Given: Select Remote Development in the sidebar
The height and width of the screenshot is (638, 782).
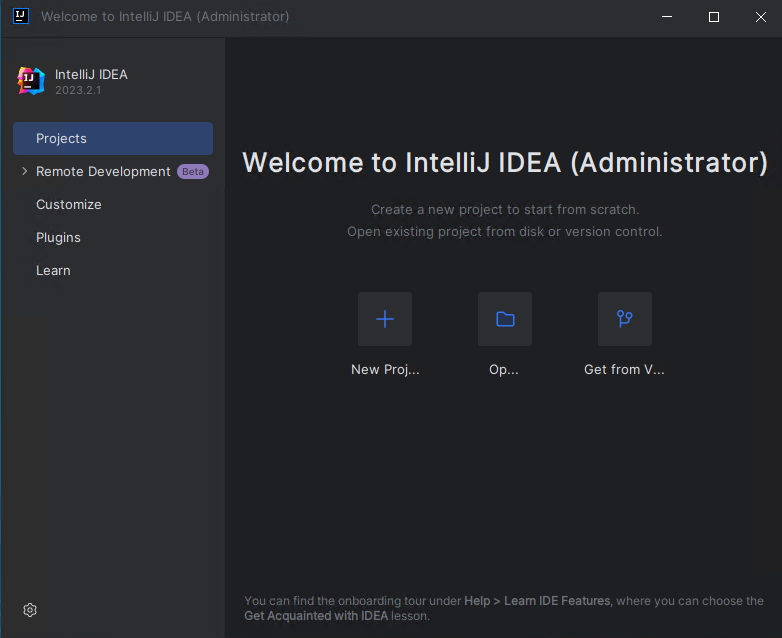Looking at the screenshot, I should [103, 172].
